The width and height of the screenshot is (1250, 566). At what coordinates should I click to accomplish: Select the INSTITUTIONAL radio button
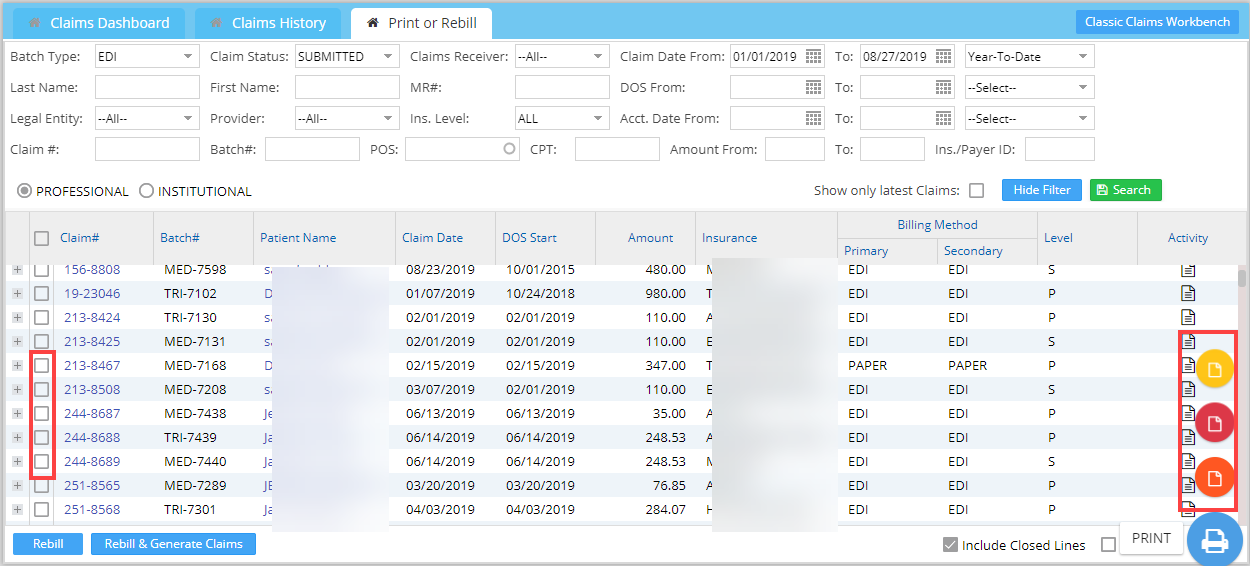[x=147, y=191]
